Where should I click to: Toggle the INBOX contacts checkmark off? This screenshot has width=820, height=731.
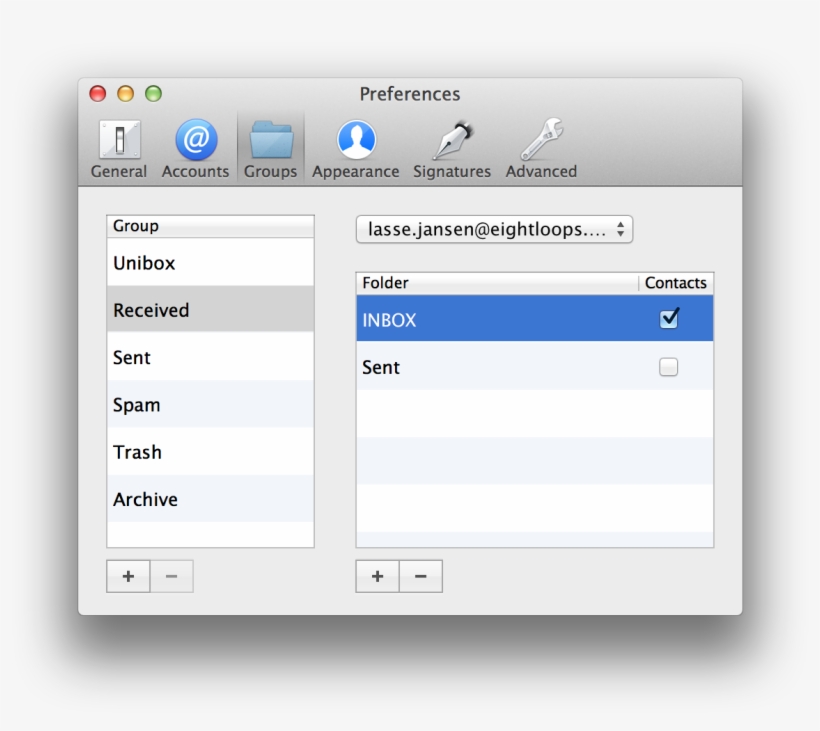point(670,318)
